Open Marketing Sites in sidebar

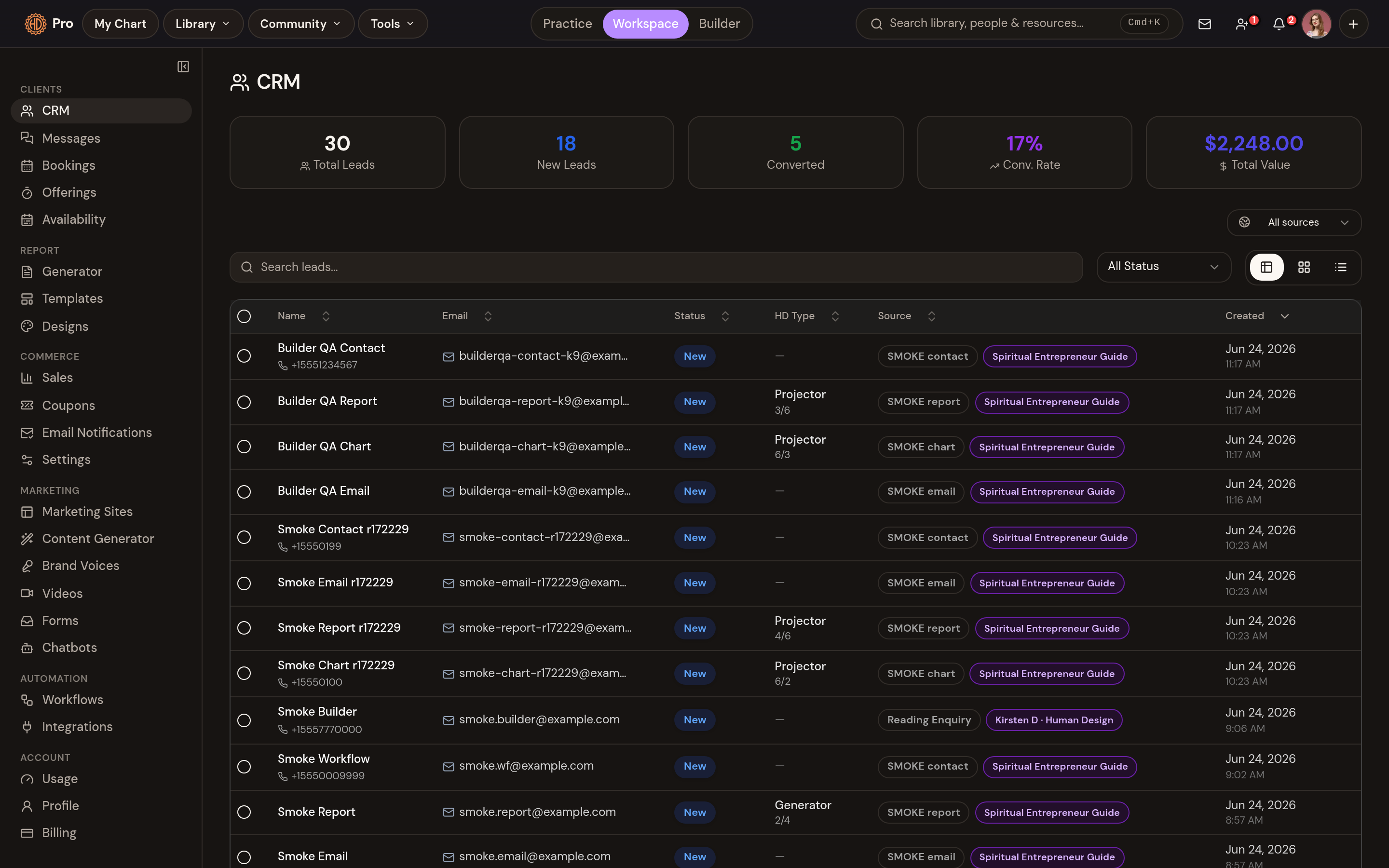(101, 512)
